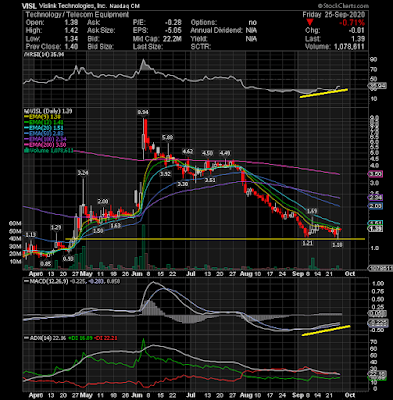The image size is (393, 400).
Task: Click the High value 1.42
Action: [x=71, y=31]
